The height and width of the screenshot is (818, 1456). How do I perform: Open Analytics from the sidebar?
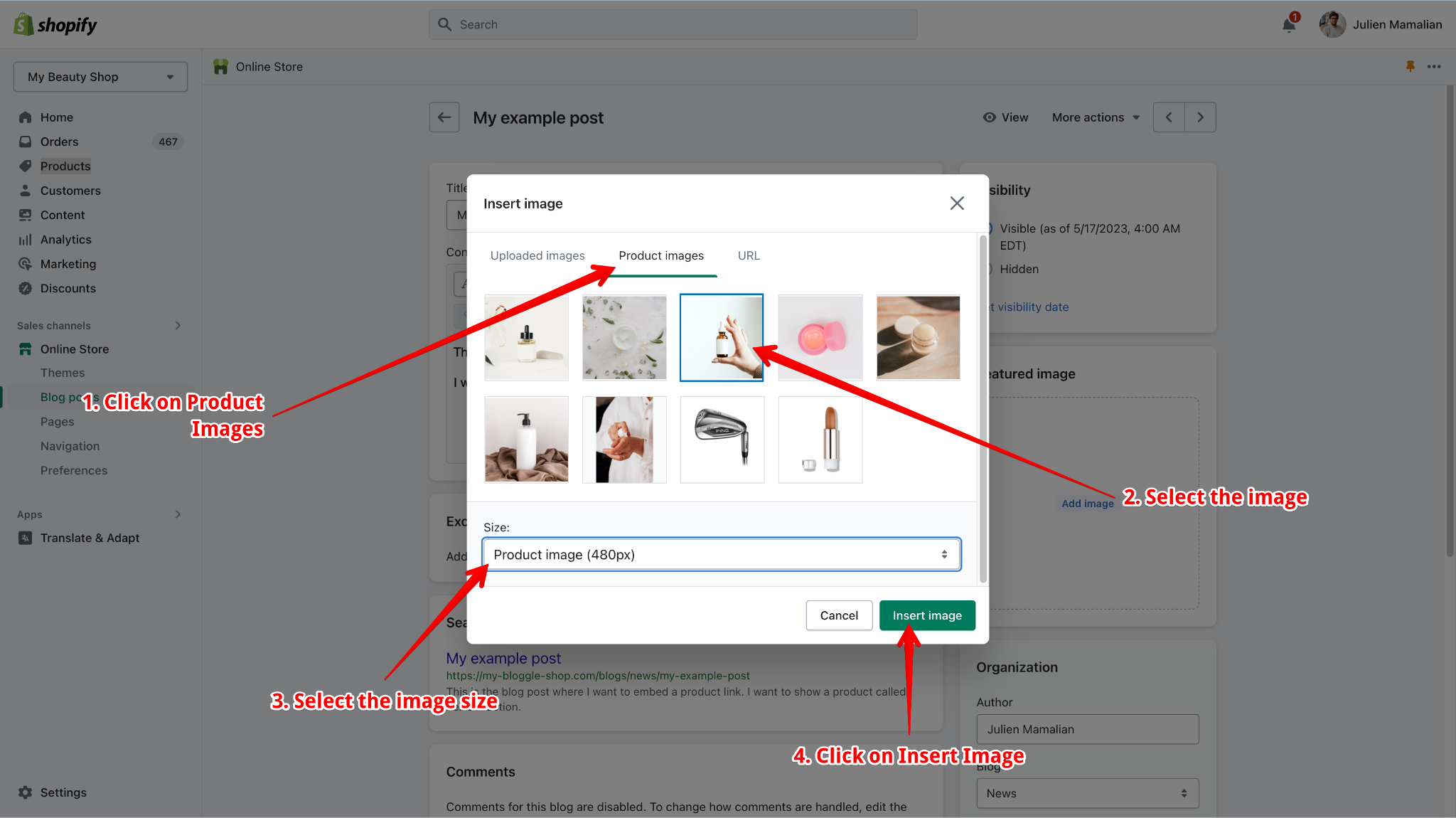(x=65, y=239)
